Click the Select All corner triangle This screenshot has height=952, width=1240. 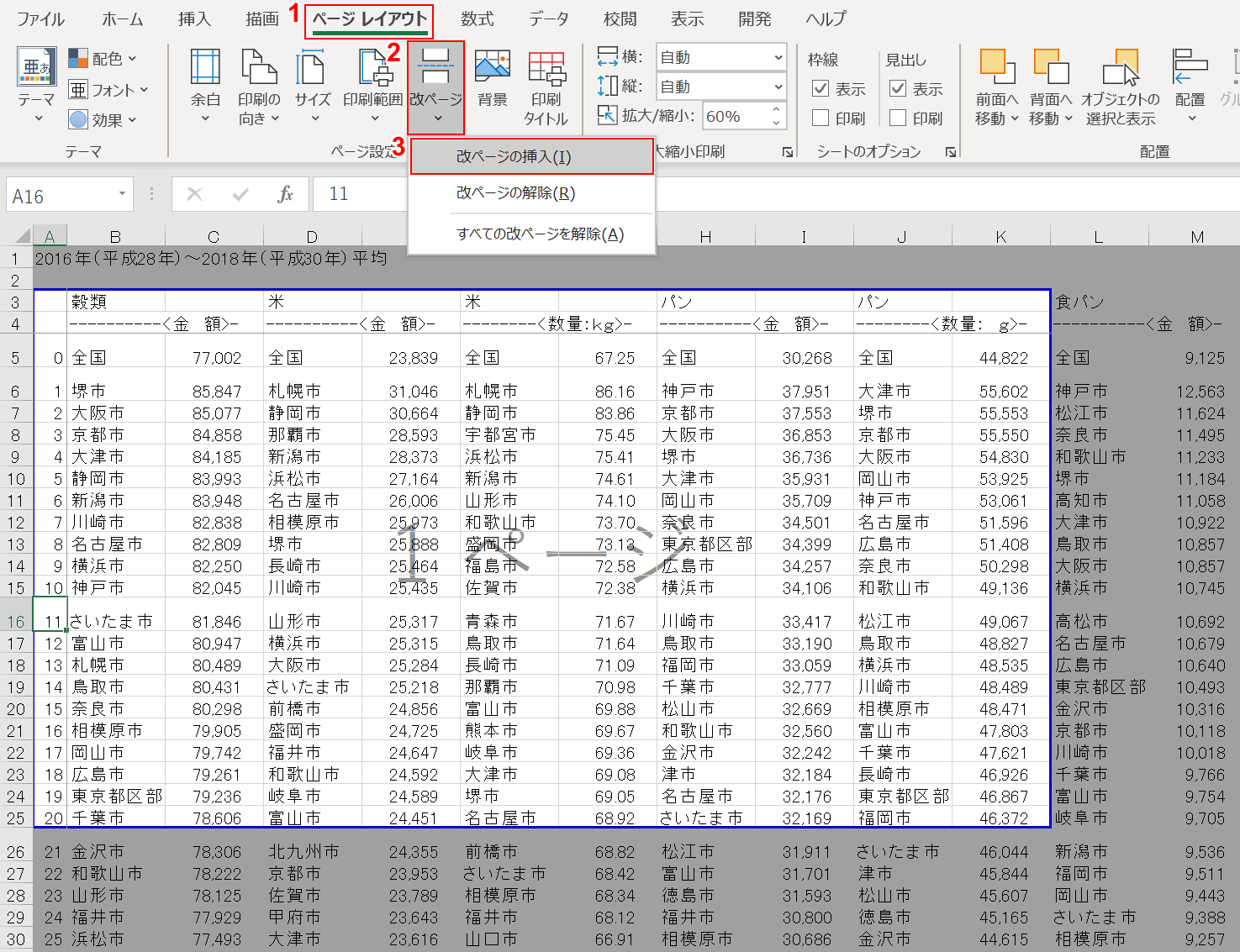(x=21, y=236)
